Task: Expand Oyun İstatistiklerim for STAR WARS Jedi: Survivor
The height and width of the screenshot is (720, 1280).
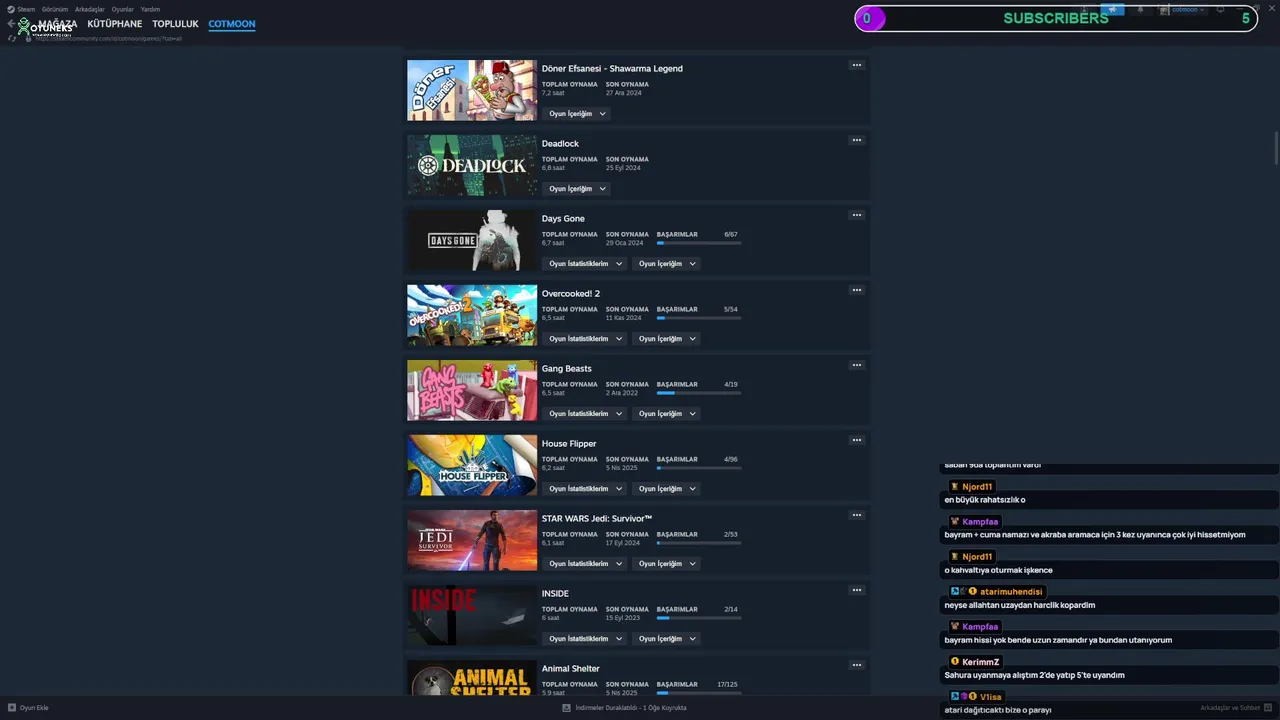Action: pos(585,564)
